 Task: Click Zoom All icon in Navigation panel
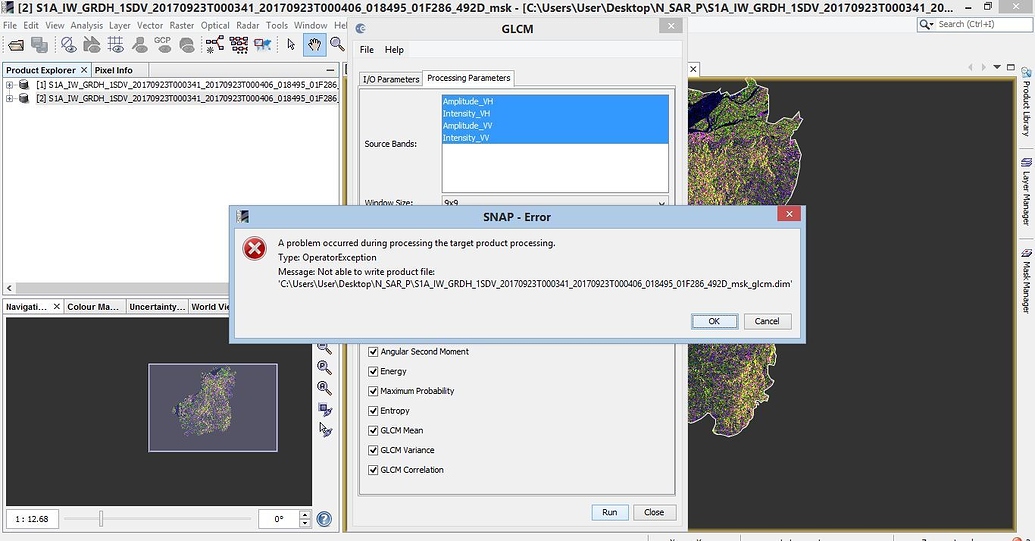click(324, 388)
